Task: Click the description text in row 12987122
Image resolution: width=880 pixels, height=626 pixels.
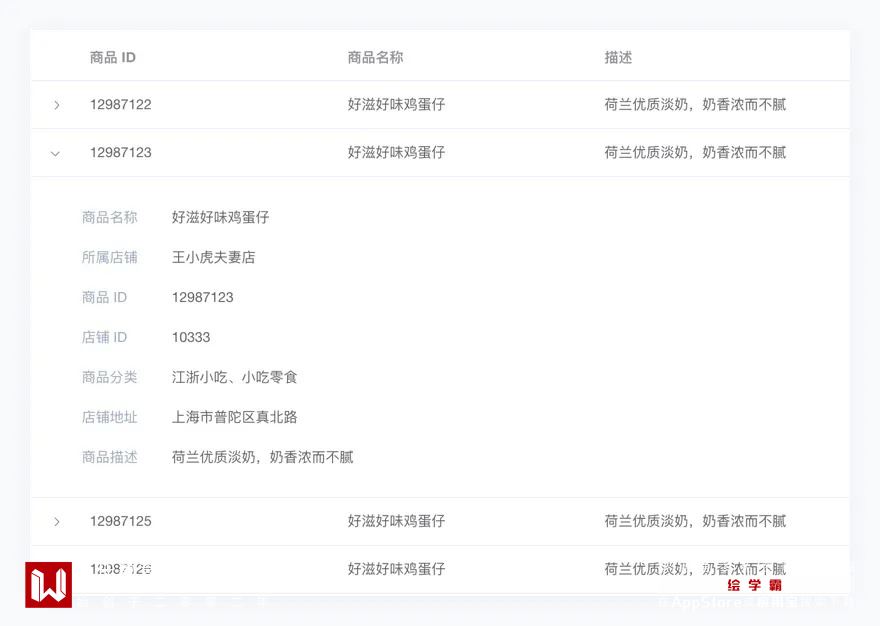Action: [695, 105]
